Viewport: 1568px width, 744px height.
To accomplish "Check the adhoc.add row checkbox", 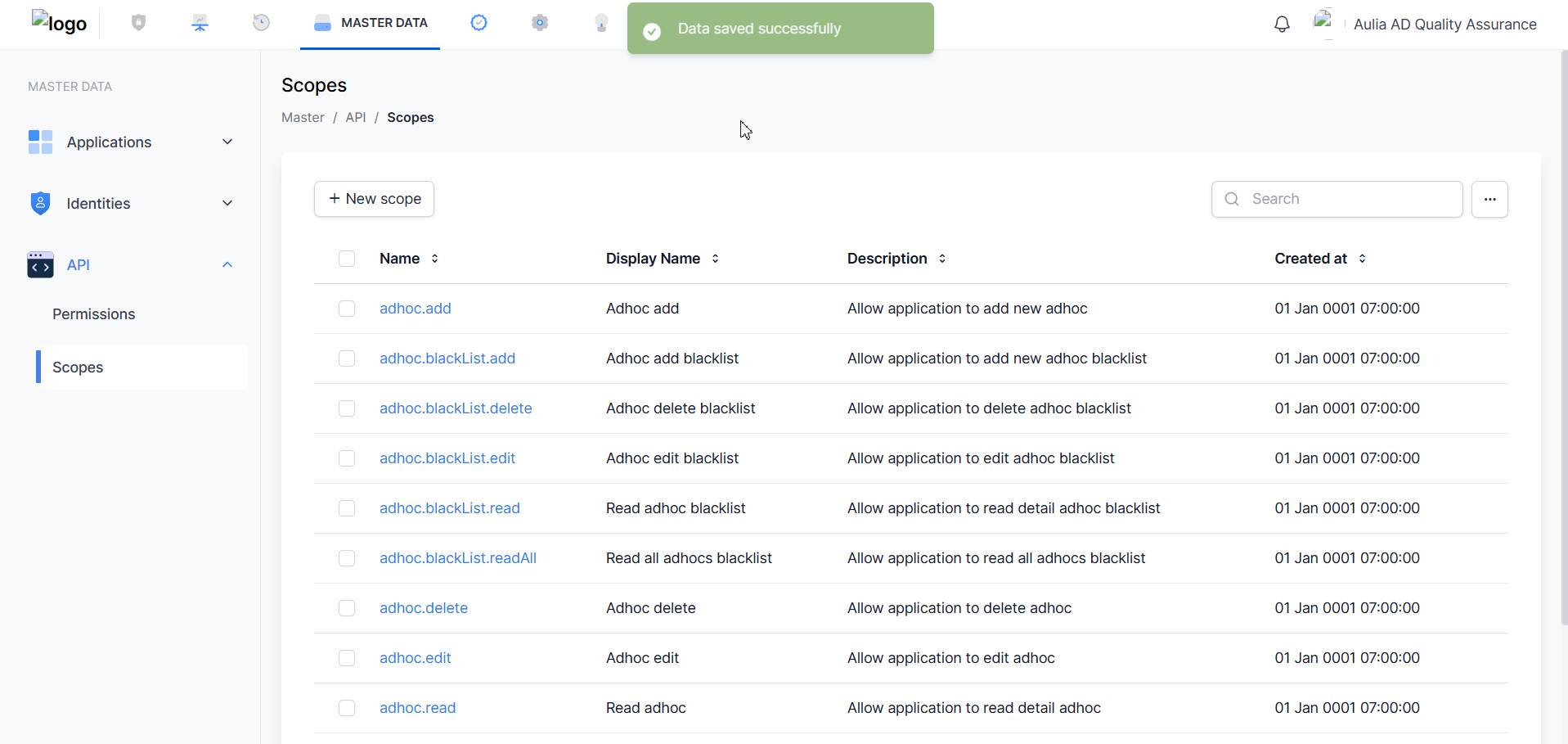I will point(347,309).
